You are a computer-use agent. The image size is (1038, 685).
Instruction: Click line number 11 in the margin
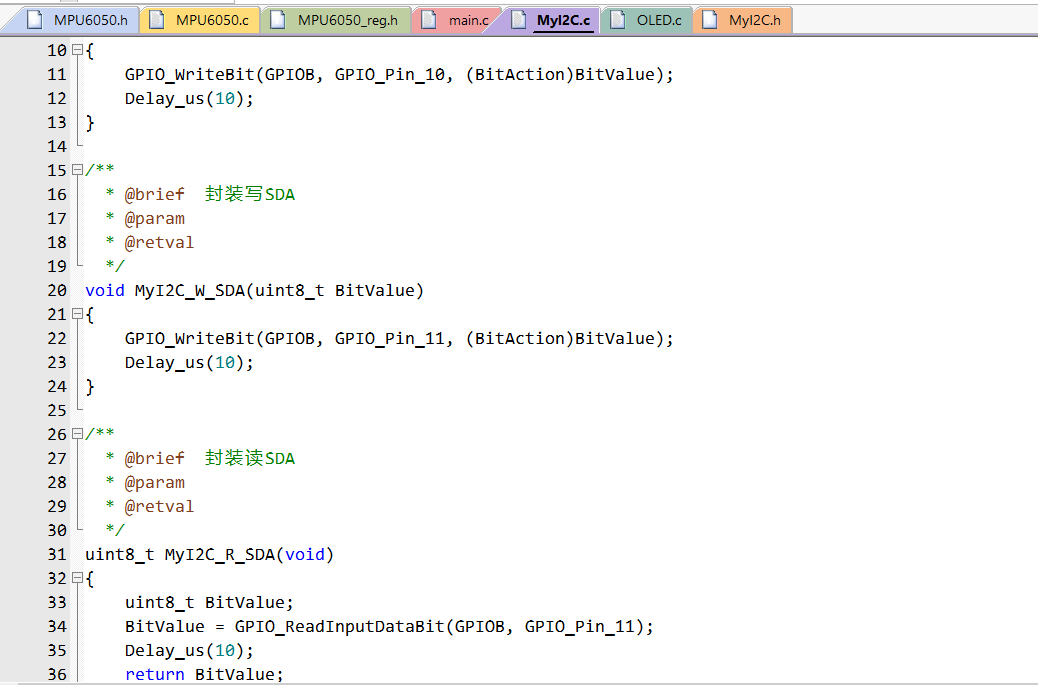pyautogui.click(x=57, y=75)
